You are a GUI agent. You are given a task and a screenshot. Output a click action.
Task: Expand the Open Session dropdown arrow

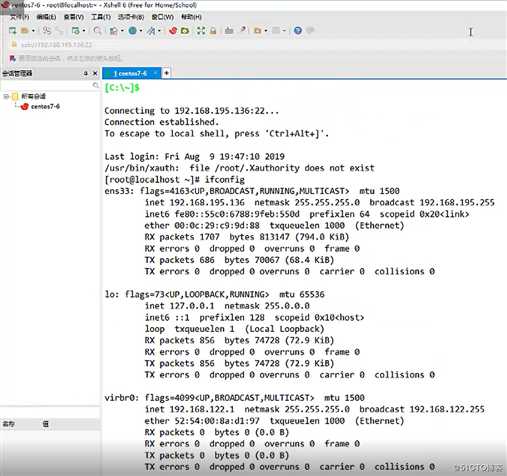click(x=33, y=31)
